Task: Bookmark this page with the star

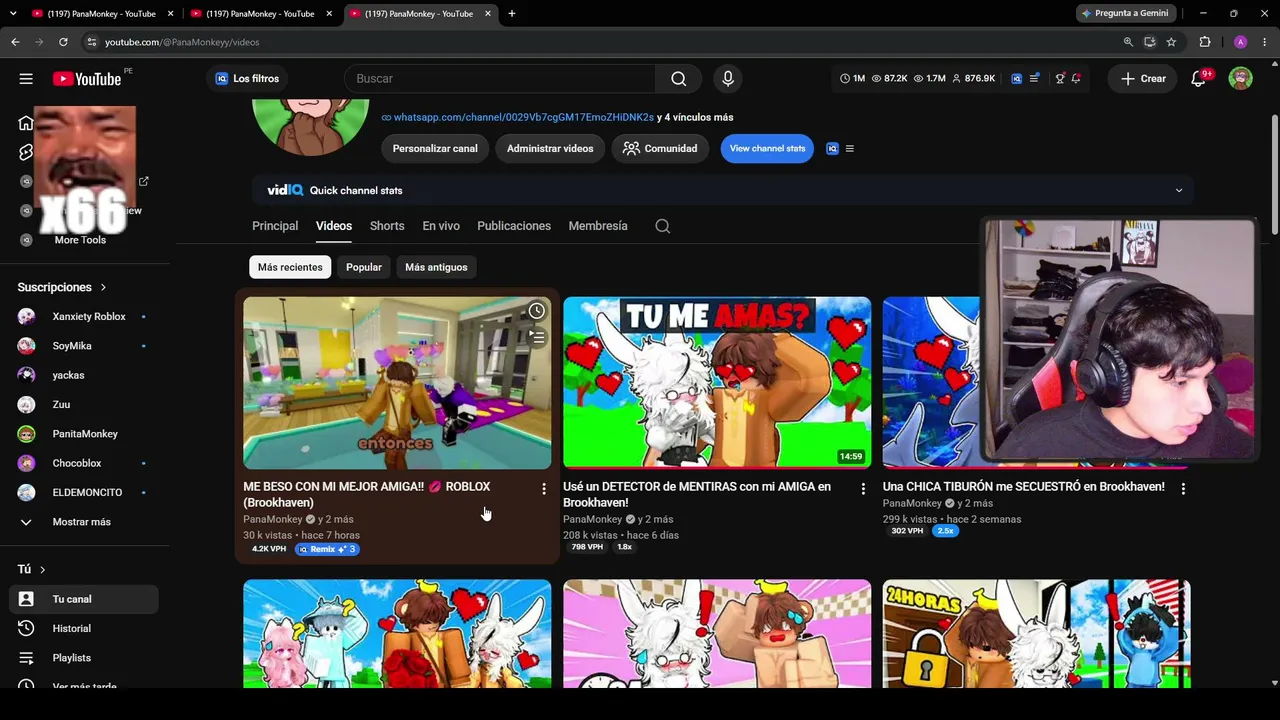Action: coord(1171,42)
